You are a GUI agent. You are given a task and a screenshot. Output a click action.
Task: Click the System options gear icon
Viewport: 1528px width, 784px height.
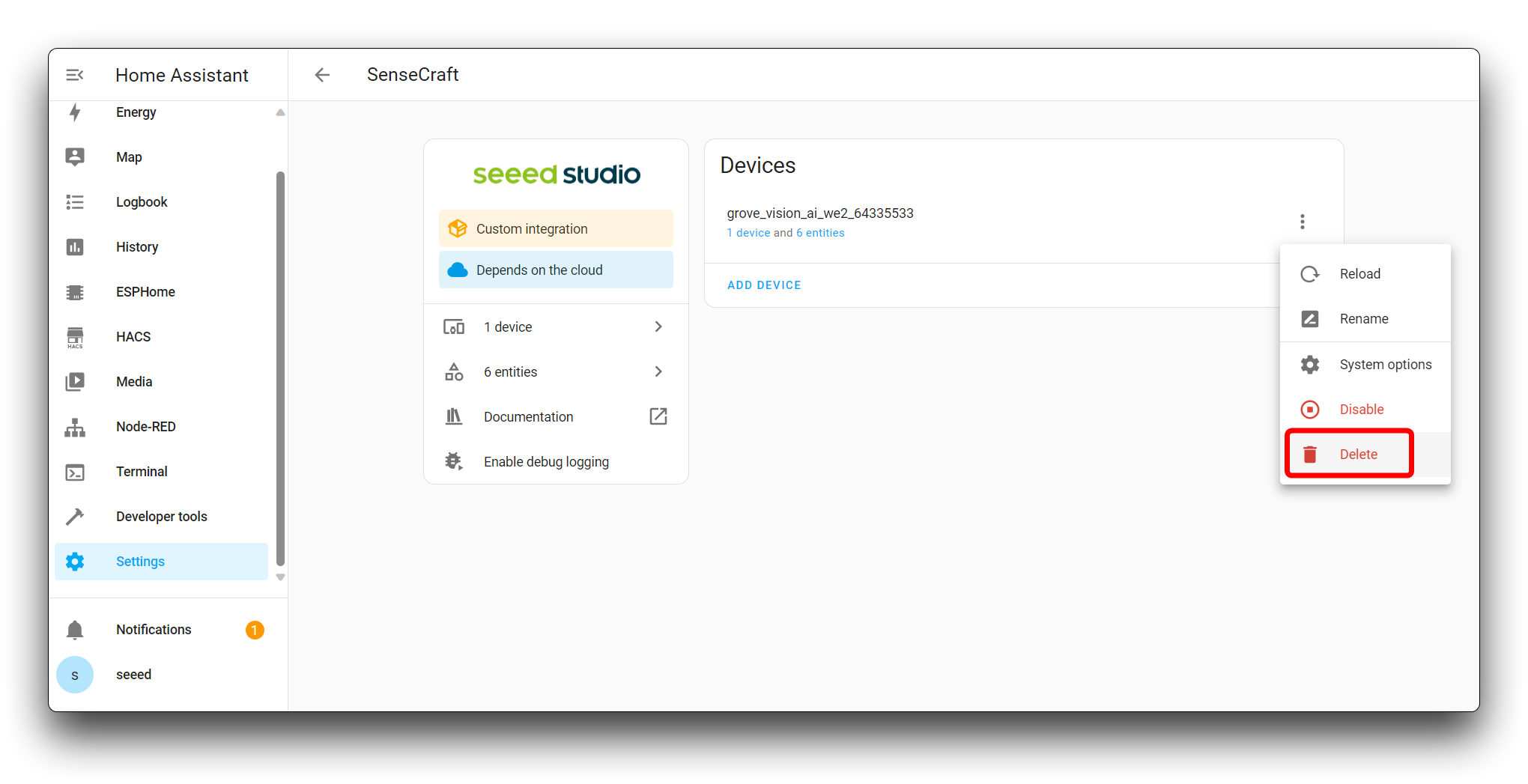[x=1310, y=365]
